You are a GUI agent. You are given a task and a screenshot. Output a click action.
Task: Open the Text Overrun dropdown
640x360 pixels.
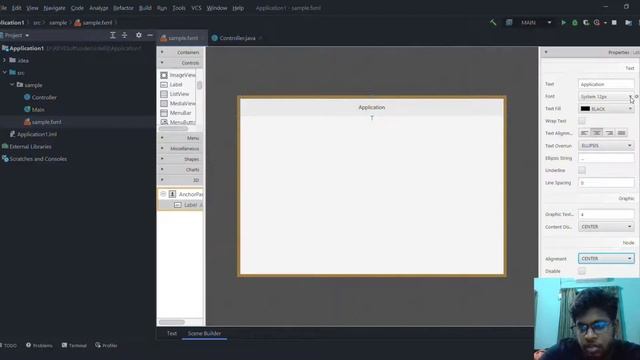(606, 145)
